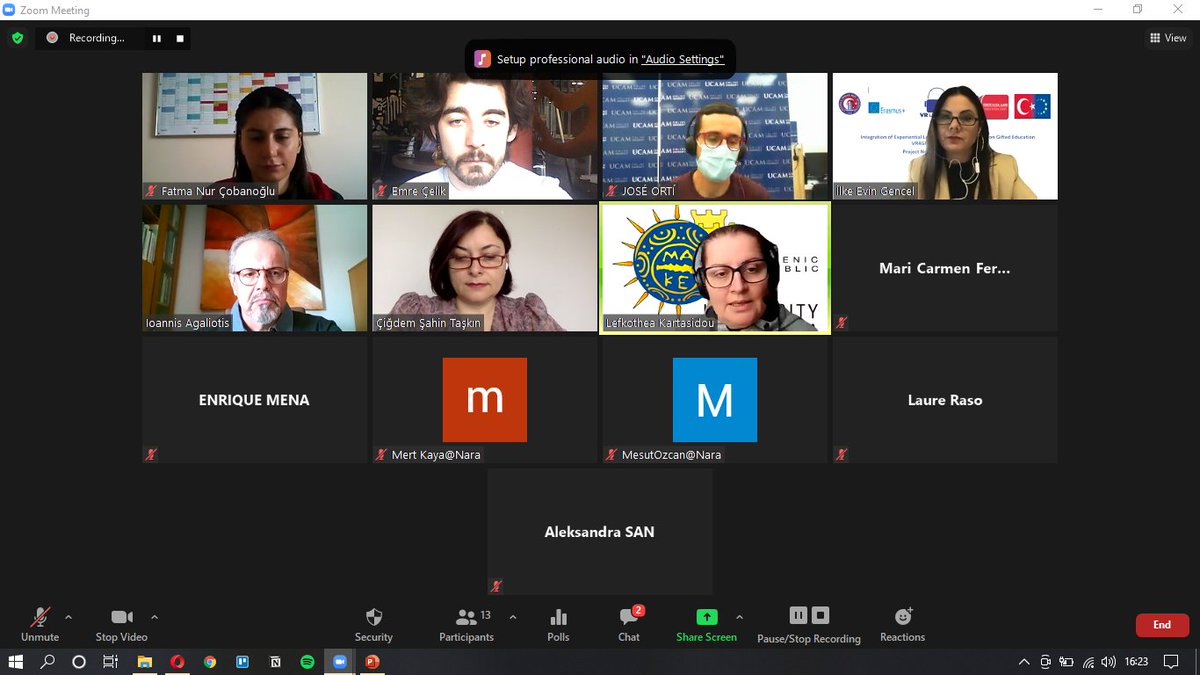The width and height of the screenshot is (1200, 675).
Task: Open the "Audio Settings" link
Action: [682, 59]
